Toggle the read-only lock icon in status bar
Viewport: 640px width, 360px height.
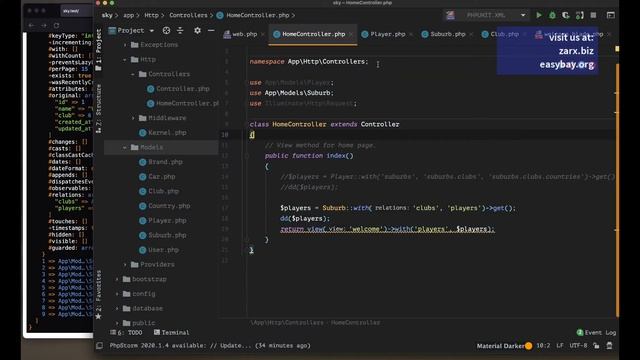tap(596, 346)
